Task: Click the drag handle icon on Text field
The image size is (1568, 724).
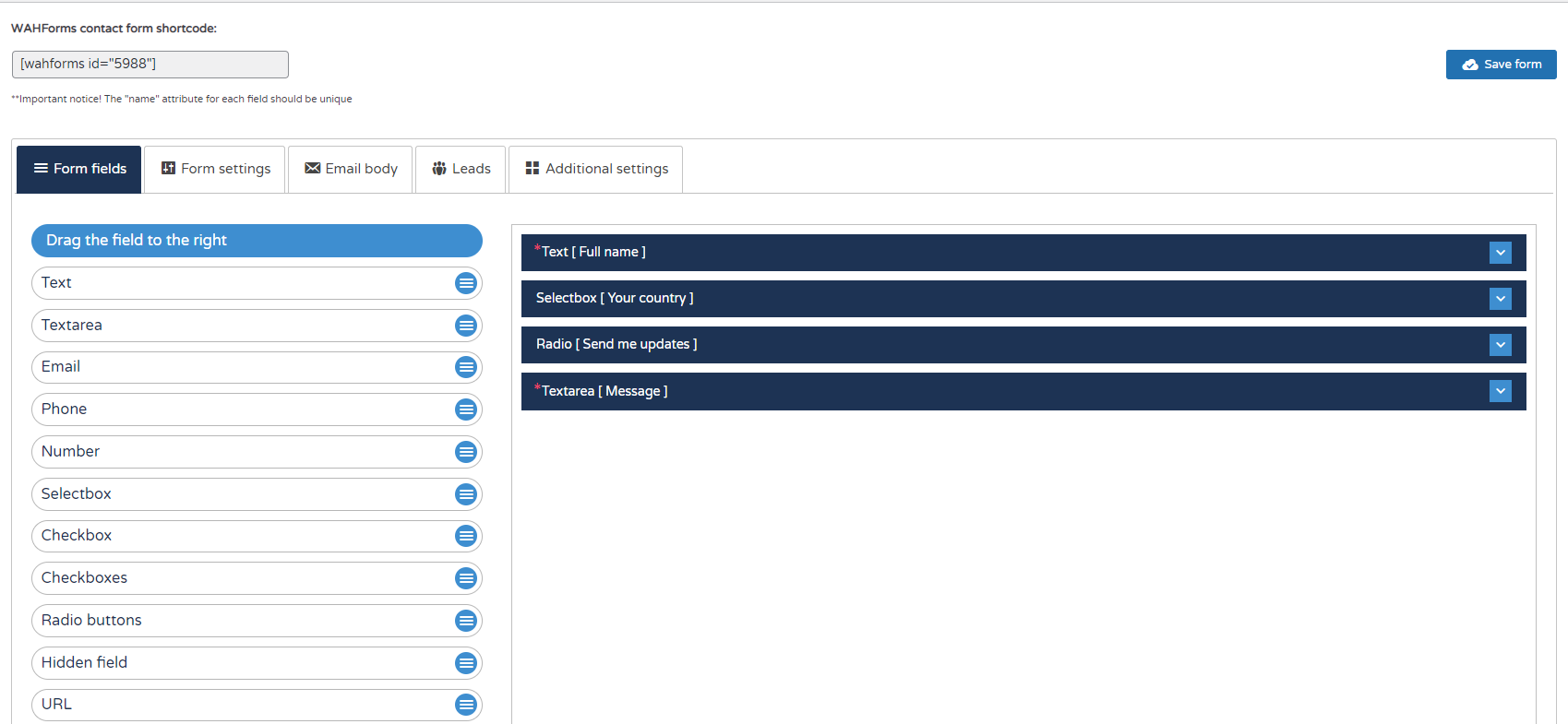Action: (466, 283)
